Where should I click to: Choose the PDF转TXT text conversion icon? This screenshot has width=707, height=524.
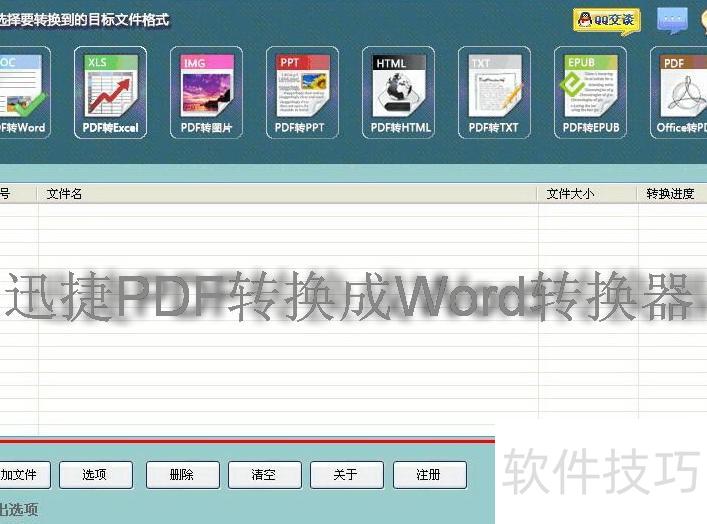(x=494, y=92)
